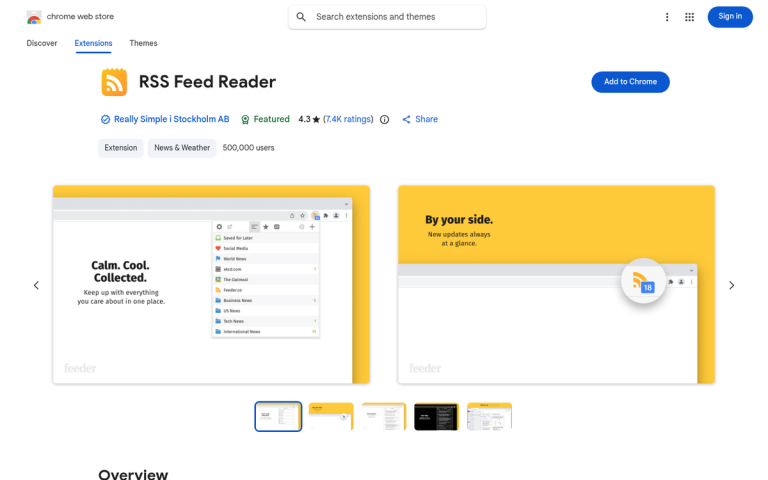
Task: Click Add to Chrome button
Action: point(630,82)
